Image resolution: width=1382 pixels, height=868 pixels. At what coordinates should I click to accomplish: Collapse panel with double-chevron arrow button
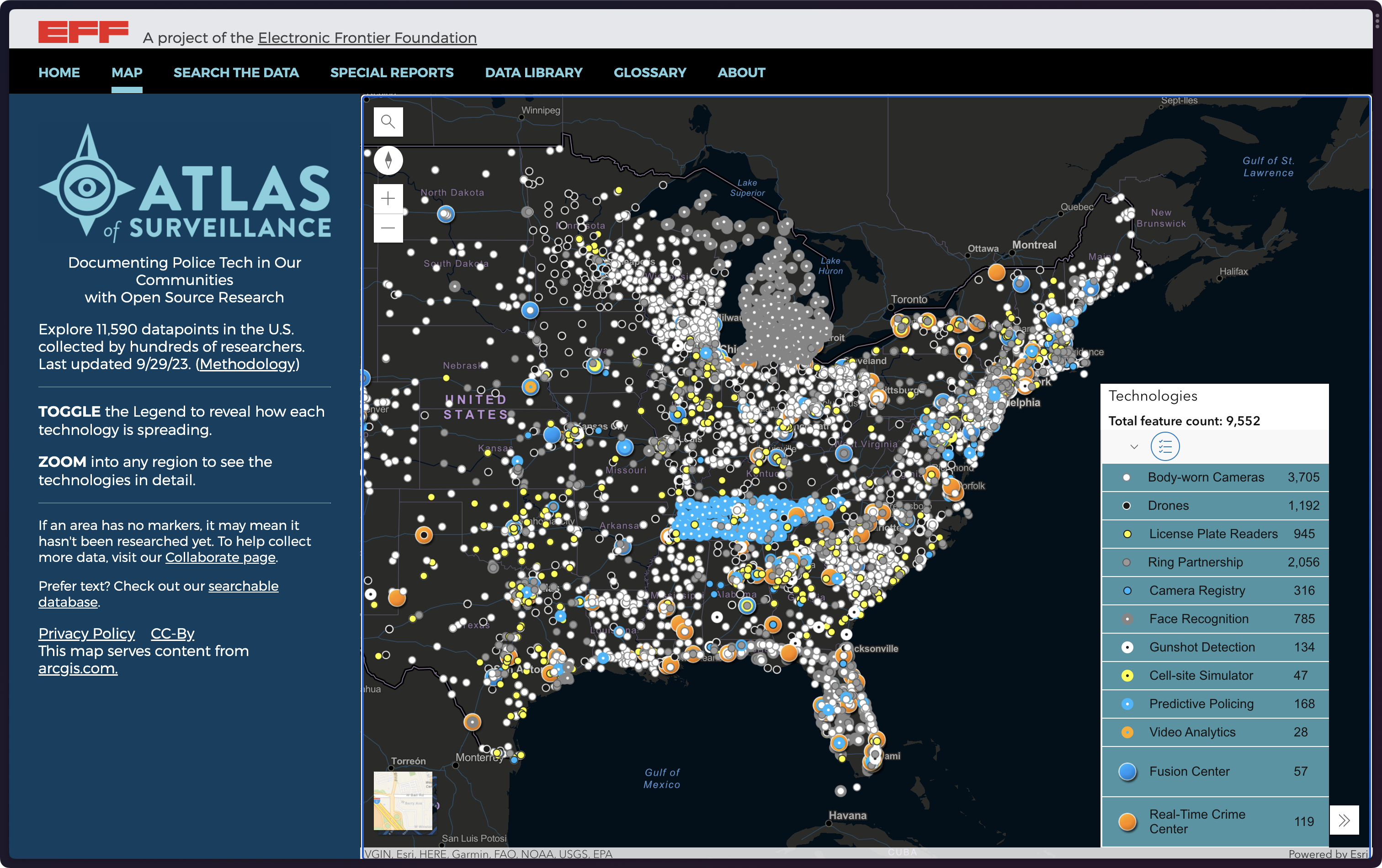(1344, 820)
